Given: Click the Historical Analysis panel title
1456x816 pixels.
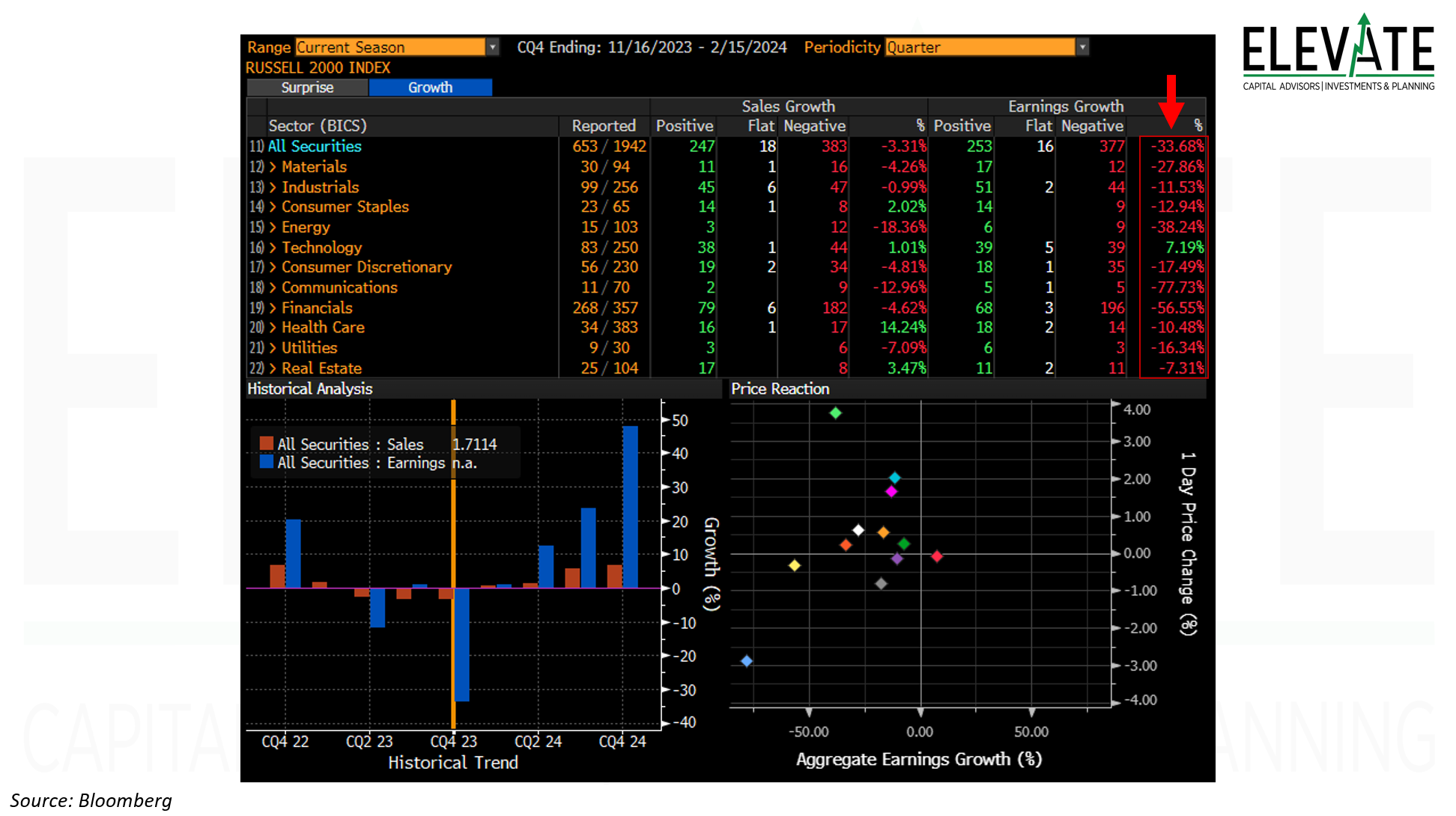Looking at the screenshot, I should 310,389.
